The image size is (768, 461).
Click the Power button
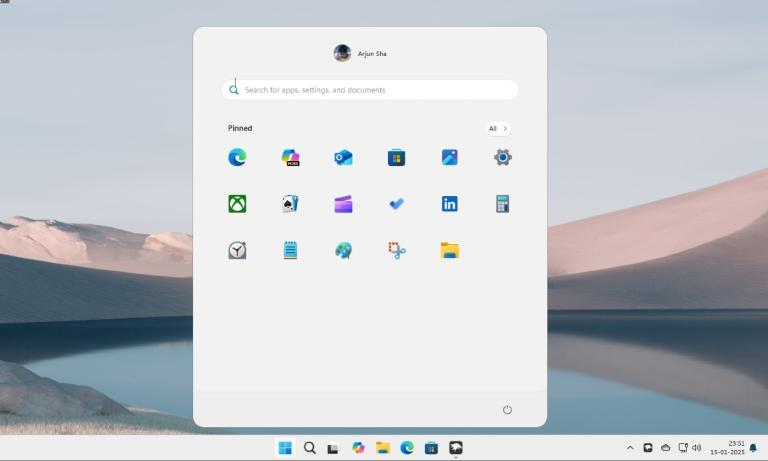point(507,410)
